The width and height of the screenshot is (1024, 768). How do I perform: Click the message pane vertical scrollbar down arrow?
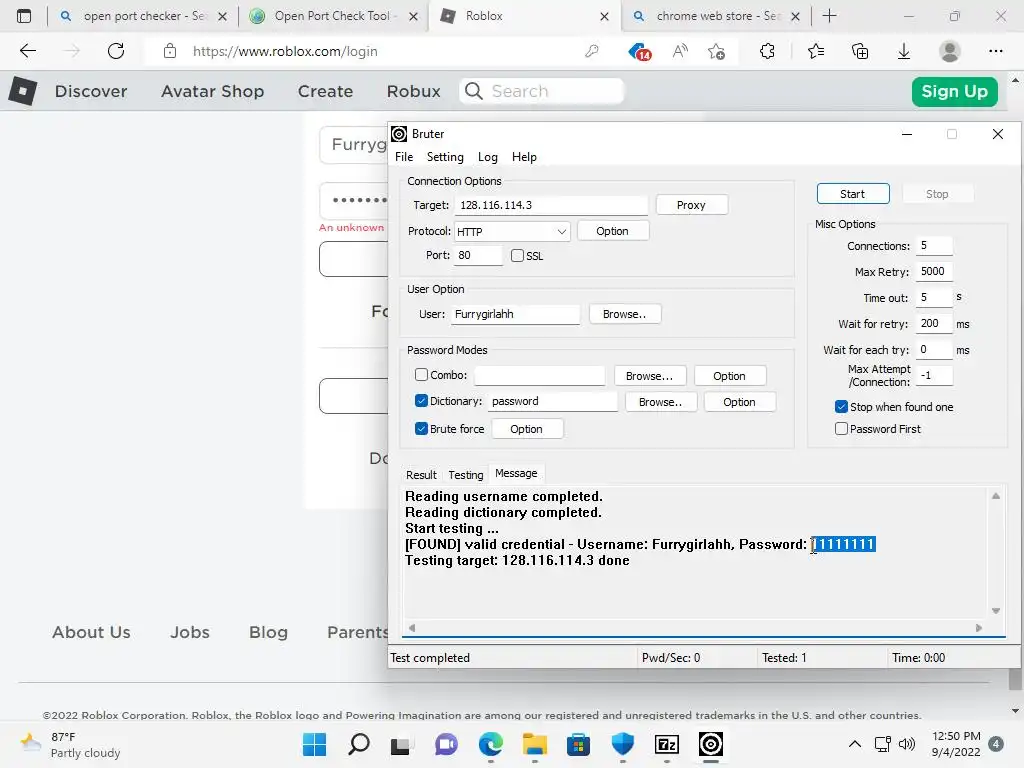pyautogui.click(x=995, y=611)
